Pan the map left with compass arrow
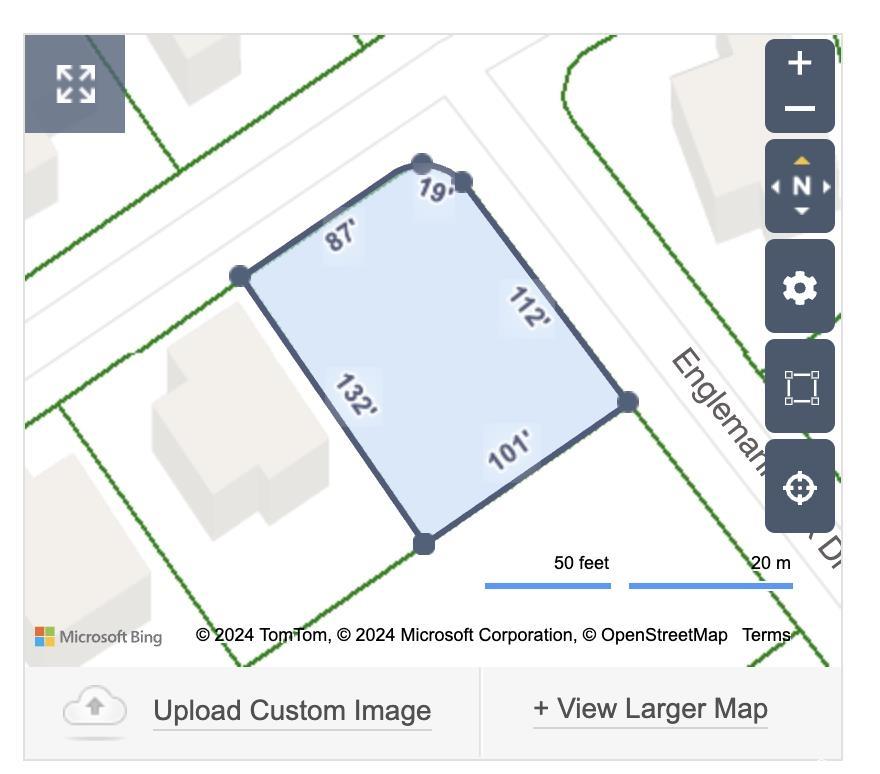 tap(776, 186)
